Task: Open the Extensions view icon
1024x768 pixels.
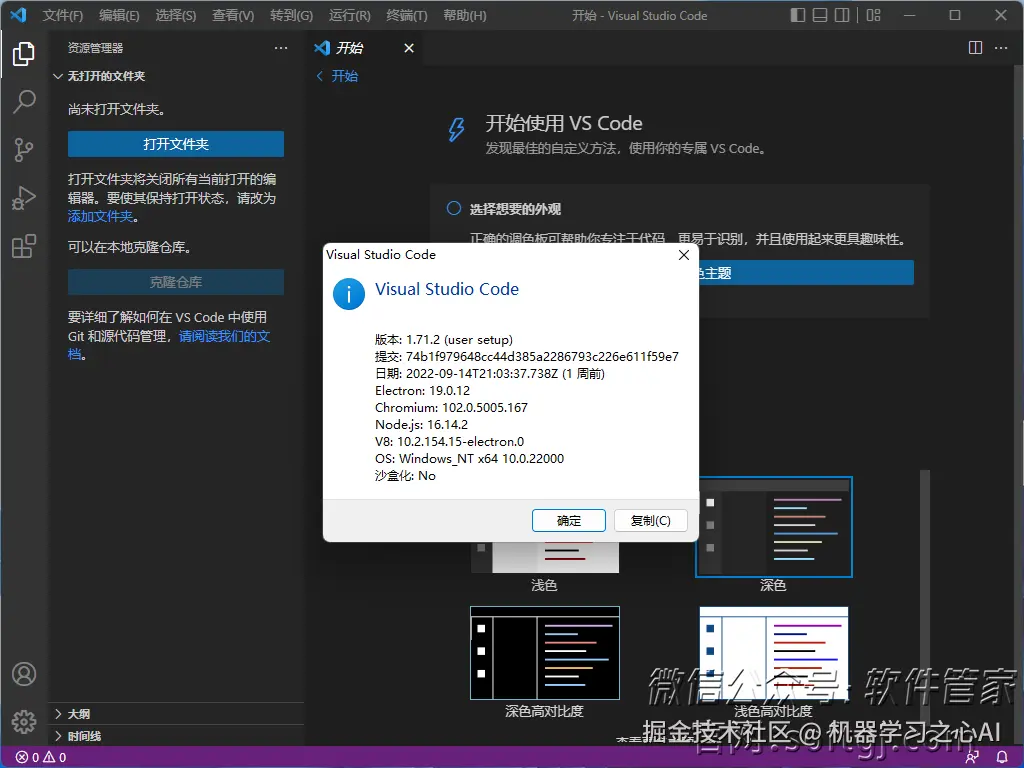Action: pos(24,246)
